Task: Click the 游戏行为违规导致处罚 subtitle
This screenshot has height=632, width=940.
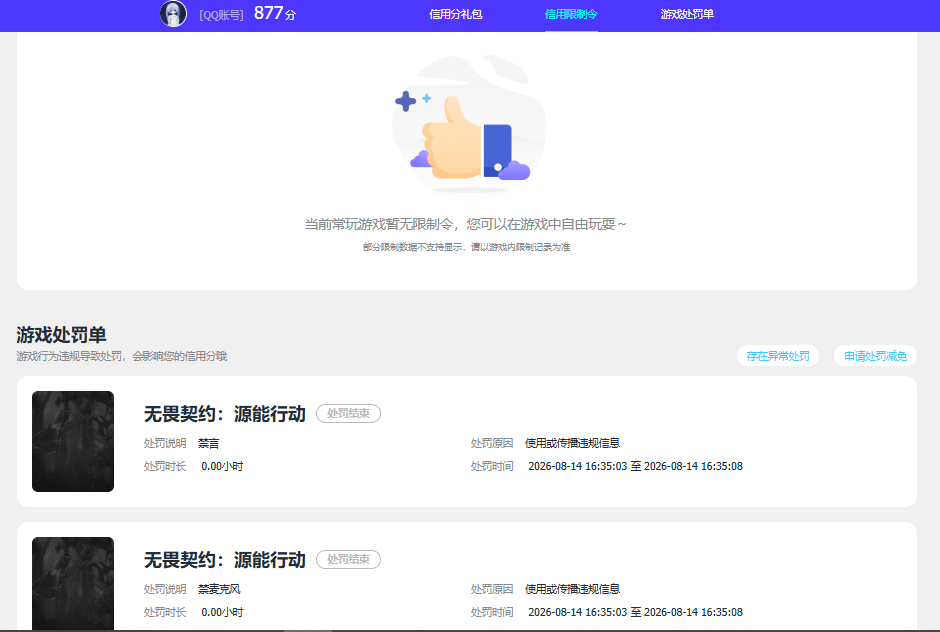Action: pos(122,356)
